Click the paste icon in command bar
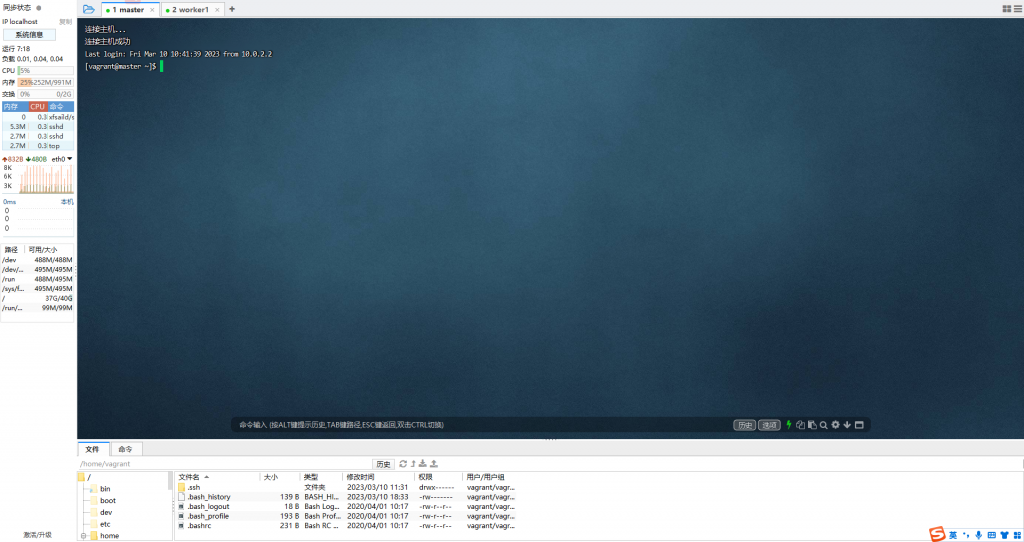 pyautogui.click(x=812, y=424)
